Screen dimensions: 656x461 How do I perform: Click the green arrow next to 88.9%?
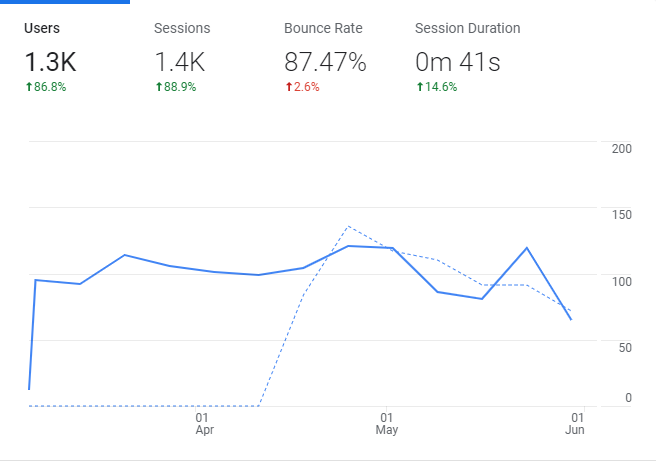click(158, 87)
